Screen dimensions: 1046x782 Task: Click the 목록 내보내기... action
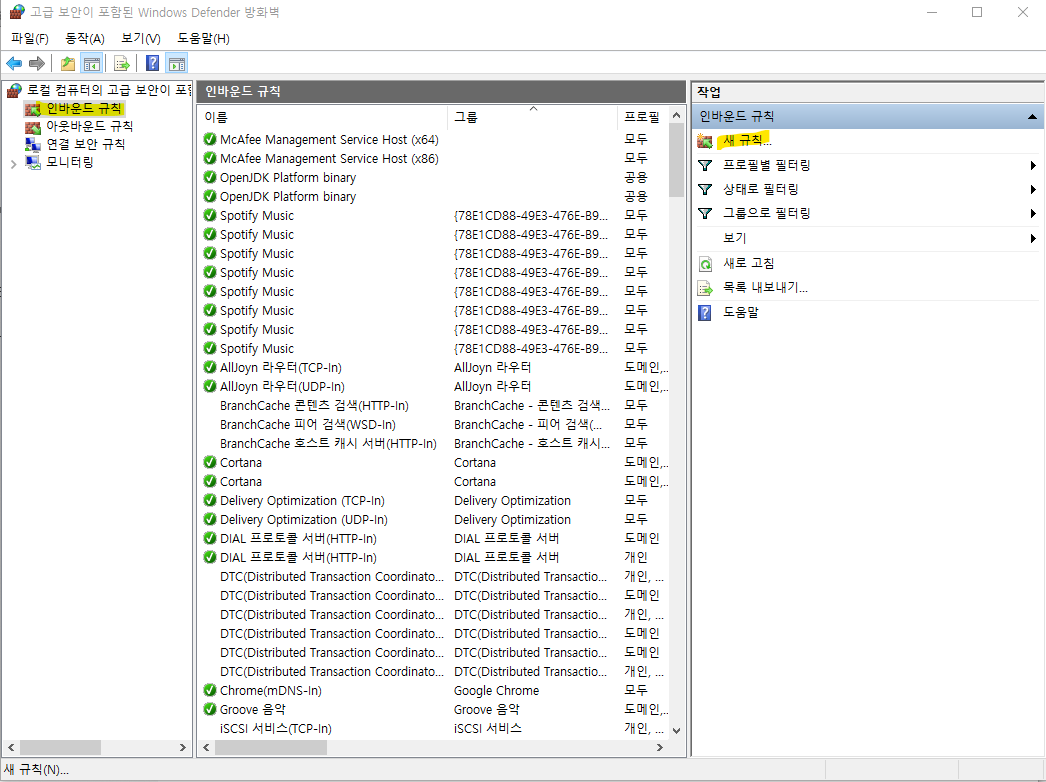pos(765,288)
